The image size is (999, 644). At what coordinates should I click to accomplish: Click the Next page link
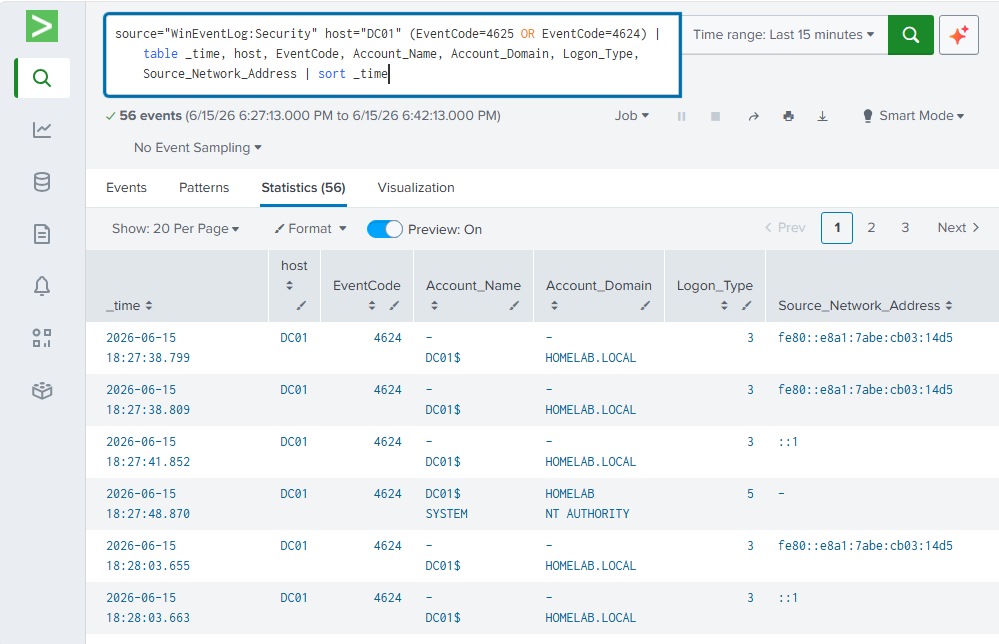pyautogui.click(x=958, y=228)
